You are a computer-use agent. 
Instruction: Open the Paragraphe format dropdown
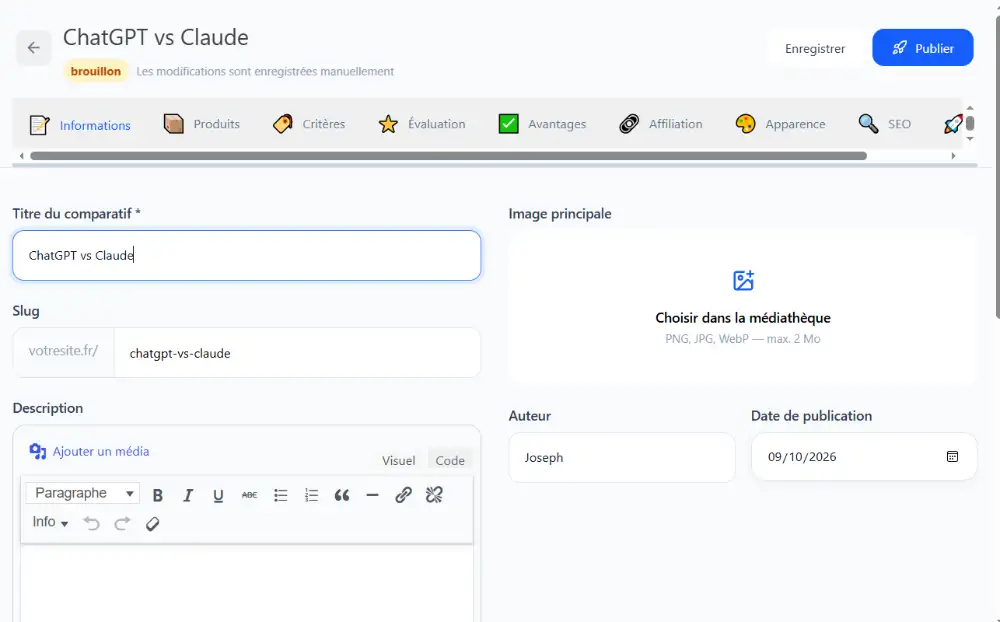click(83, 493)
